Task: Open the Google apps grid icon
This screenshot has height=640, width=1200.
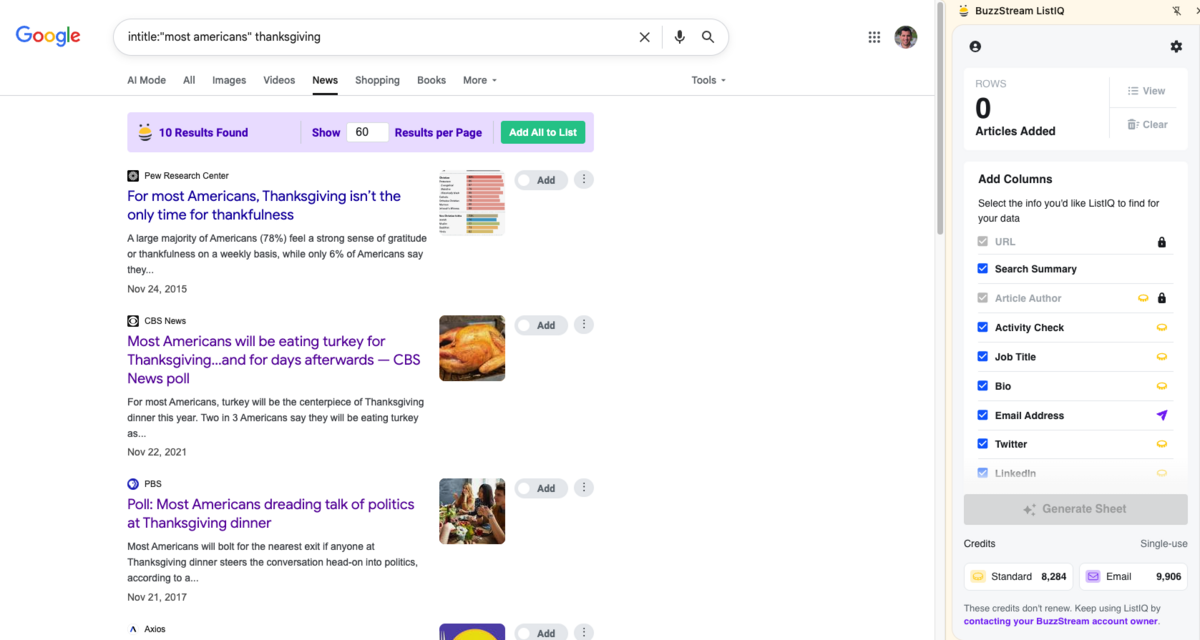Action: click(x=874, y=37)
